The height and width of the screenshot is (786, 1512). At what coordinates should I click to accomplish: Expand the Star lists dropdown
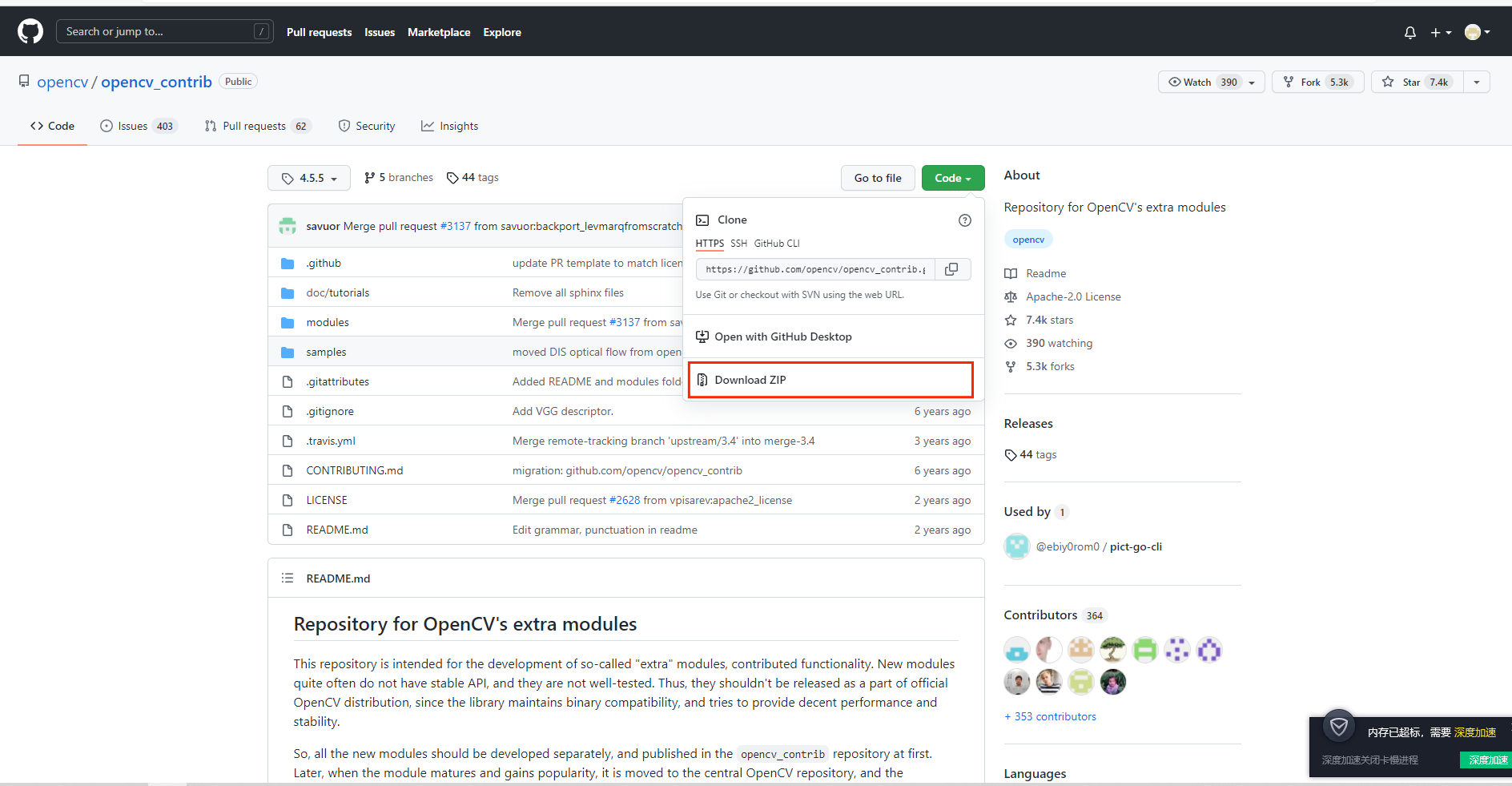point(1477,82)
